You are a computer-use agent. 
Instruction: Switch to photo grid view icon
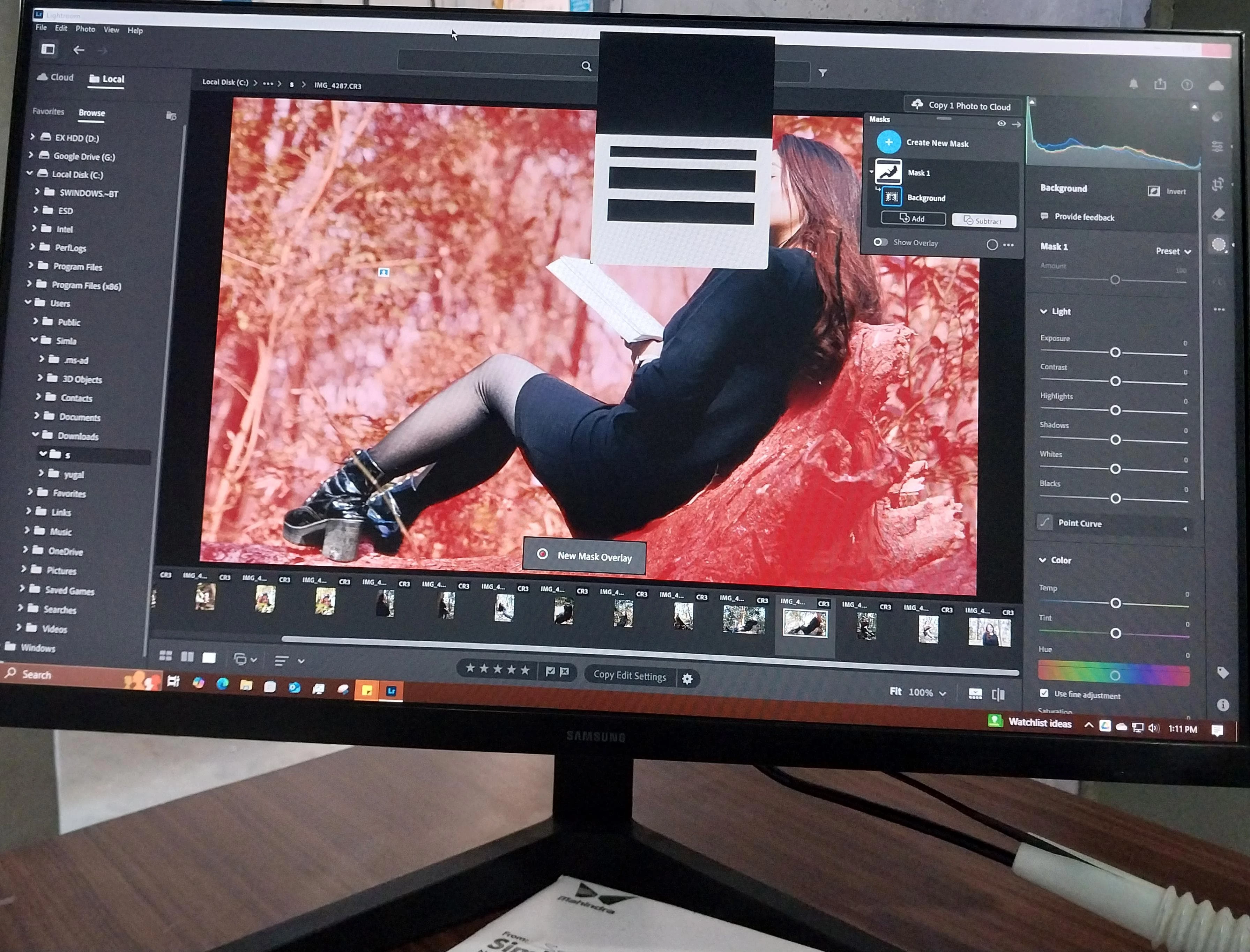click(x=165, y=656)
